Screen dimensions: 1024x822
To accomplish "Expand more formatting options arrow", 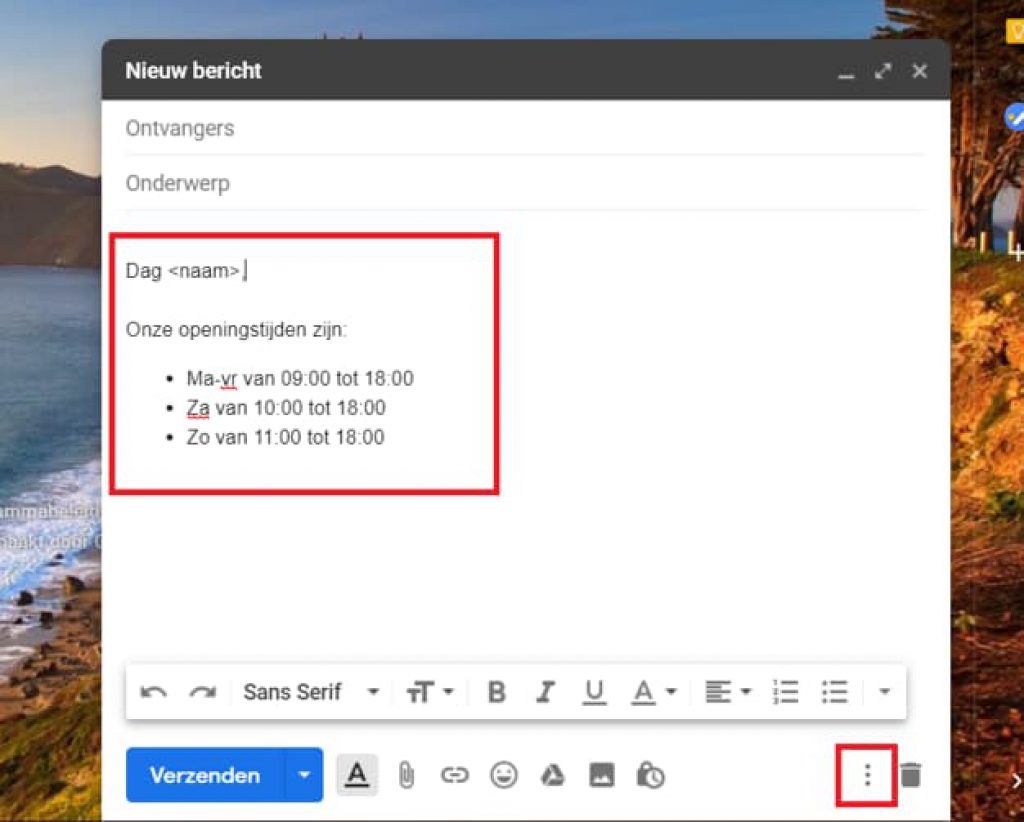I will (x=884, y=691).
